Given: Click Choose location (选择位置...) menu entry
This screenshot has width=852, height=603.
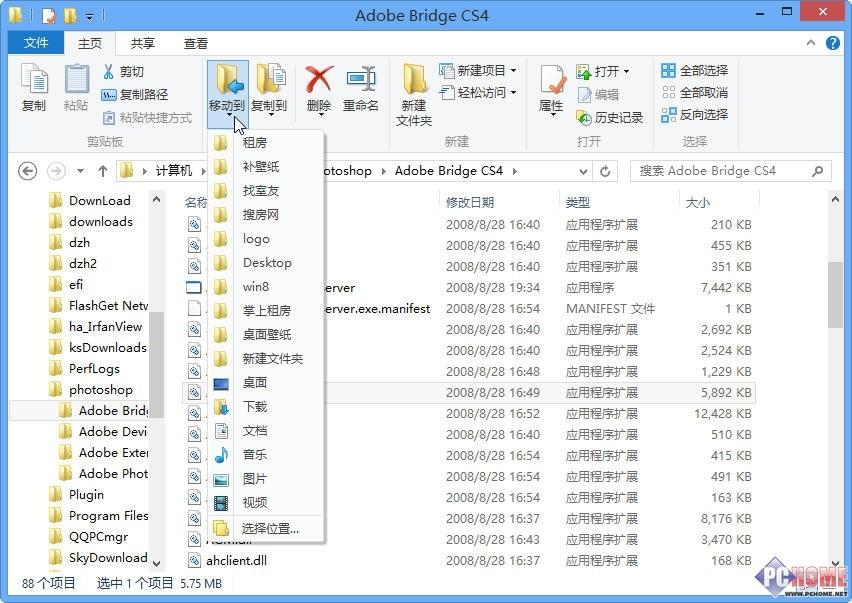Looking at the screenshot, I should pos(266,529).
